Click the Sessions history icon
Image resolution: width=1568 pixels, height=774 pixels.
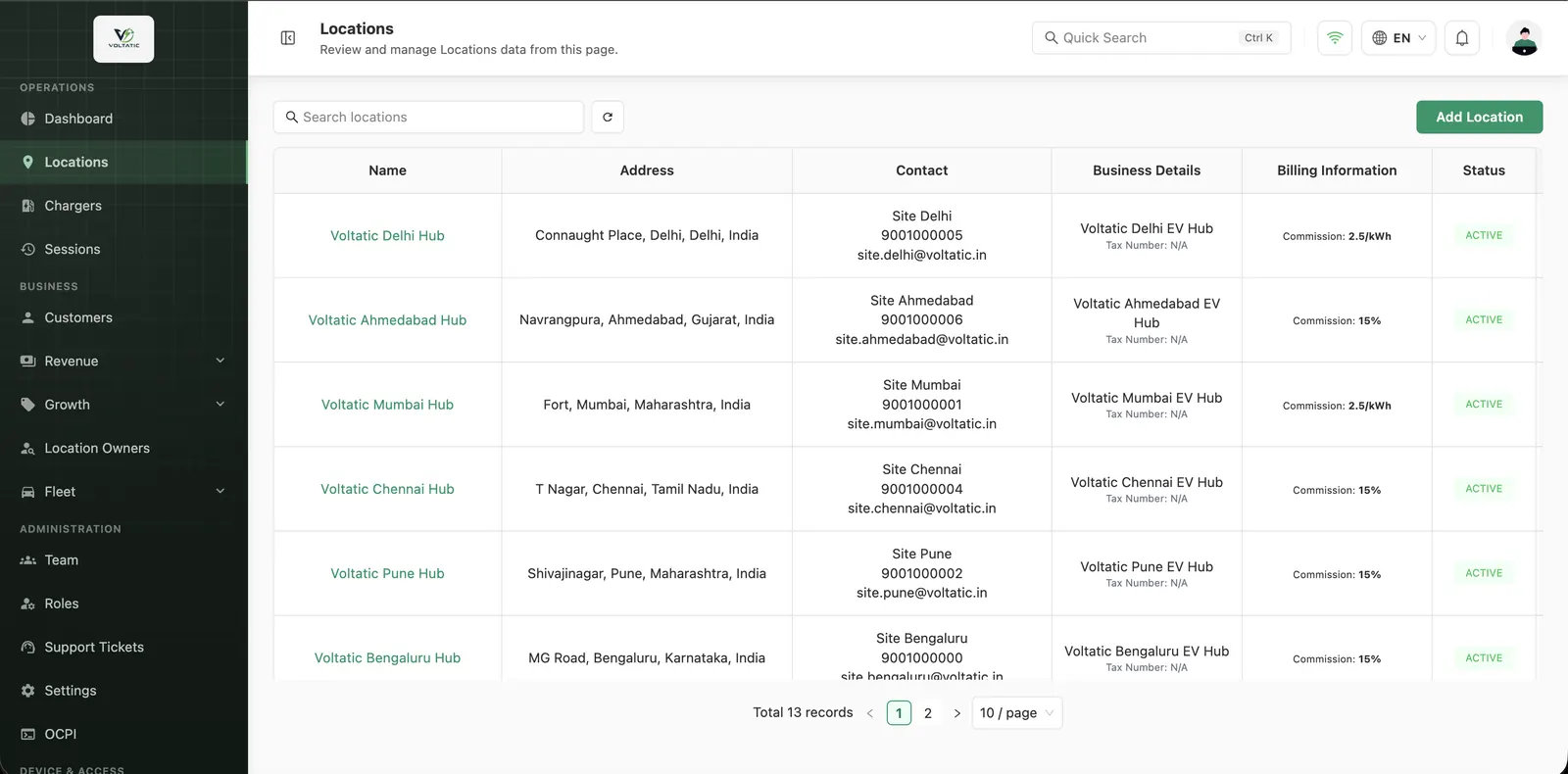pos(27,250)
